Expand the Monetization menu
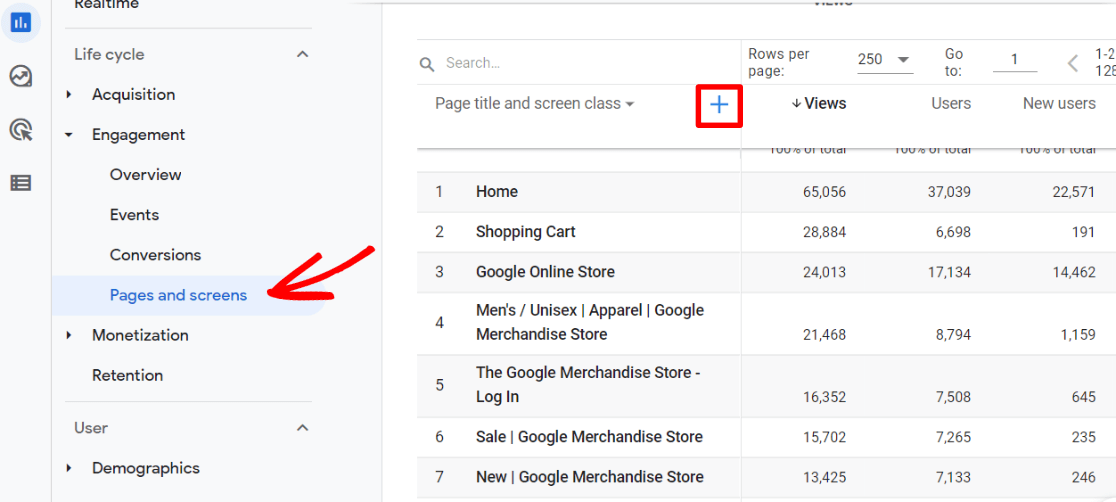Viewport: 1116px width, 502px height. coord(69,335)
